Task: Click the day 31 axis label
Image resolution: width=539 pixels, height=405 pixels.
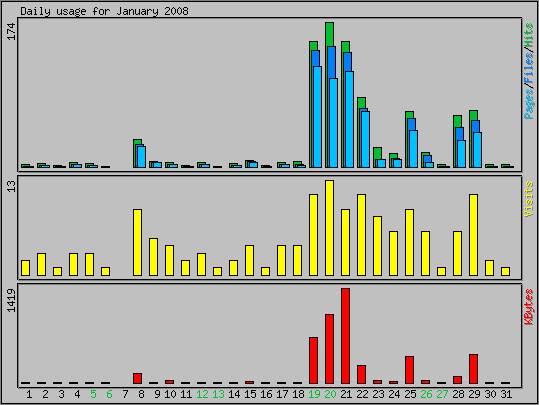Action: click(506, 394)
